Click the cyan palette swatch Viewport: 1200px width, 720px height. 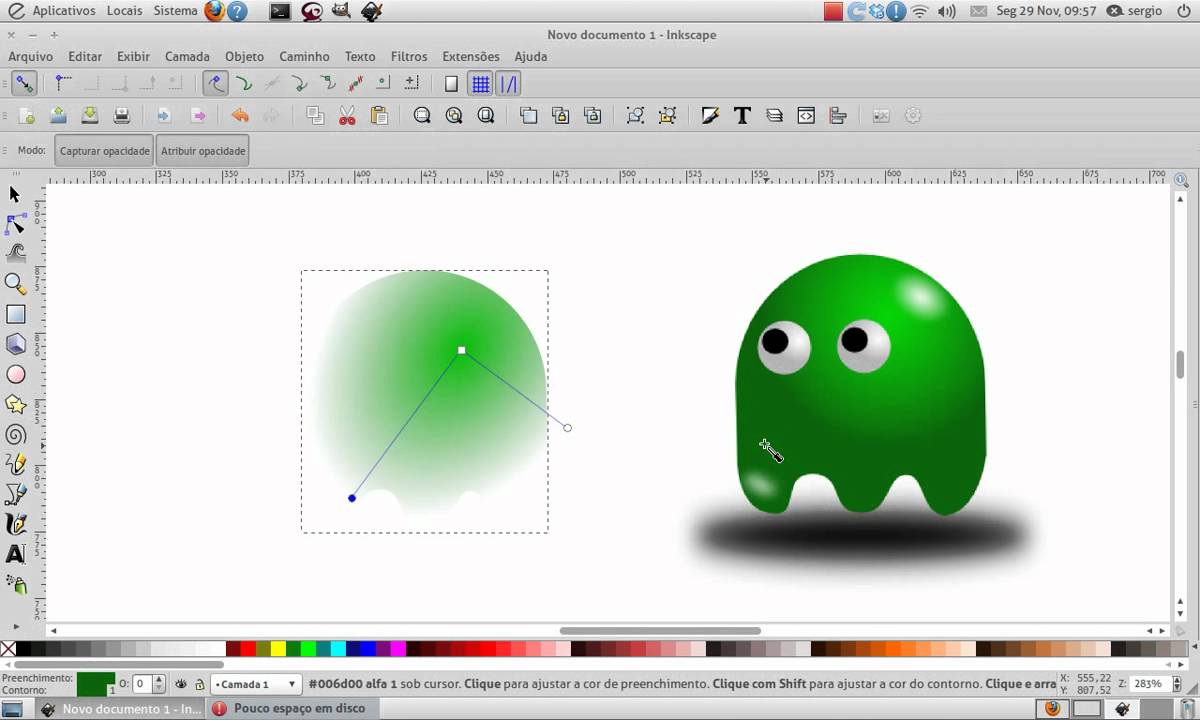pos(340,649)
